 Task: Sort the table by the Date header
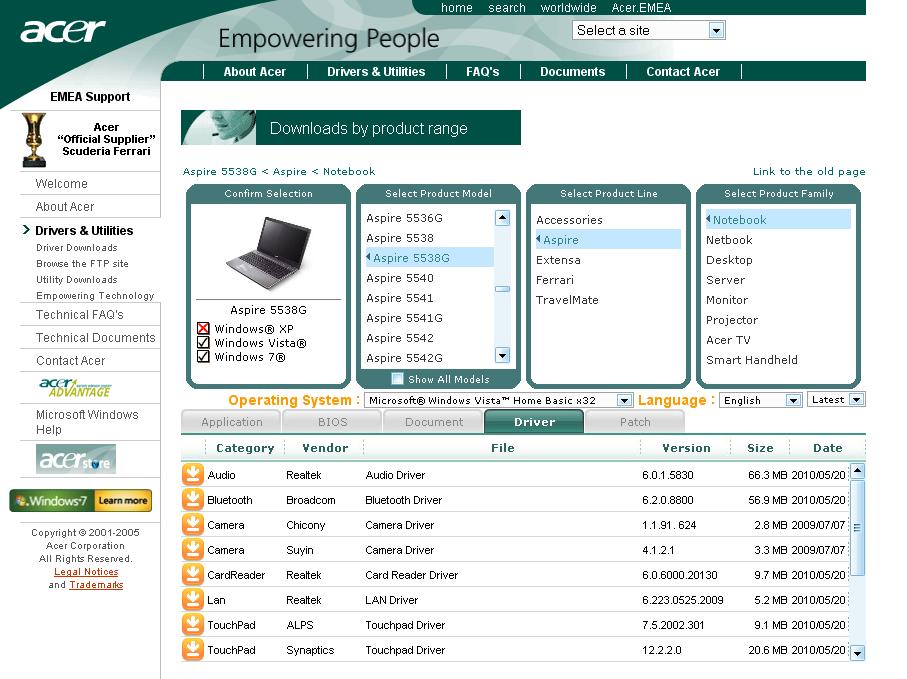pyautogui.click(x=827, y=448)
